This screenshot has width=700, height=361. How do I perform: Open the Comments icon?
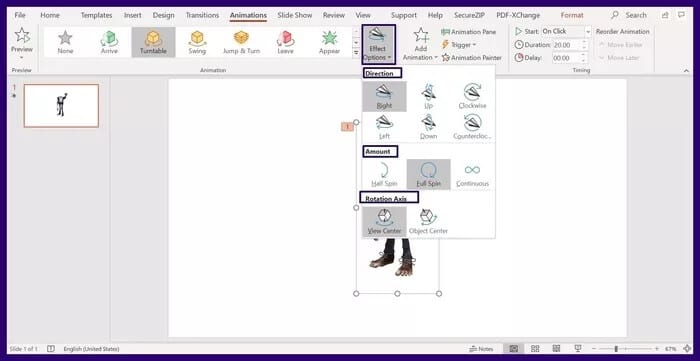click(x=681, y=16)
